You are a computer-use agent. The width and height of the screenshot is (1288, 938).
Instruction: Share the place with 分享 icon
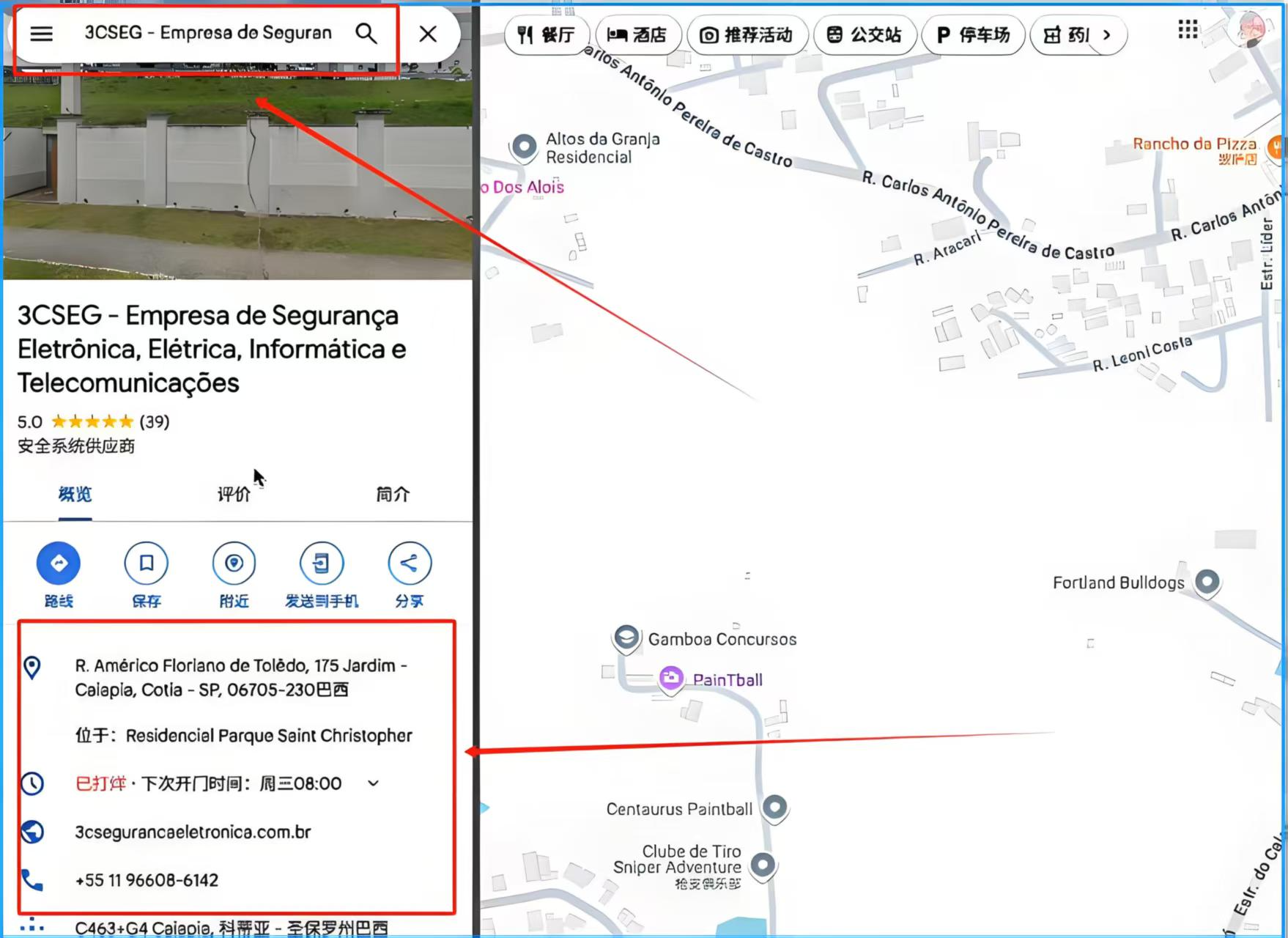pos(410,563)
